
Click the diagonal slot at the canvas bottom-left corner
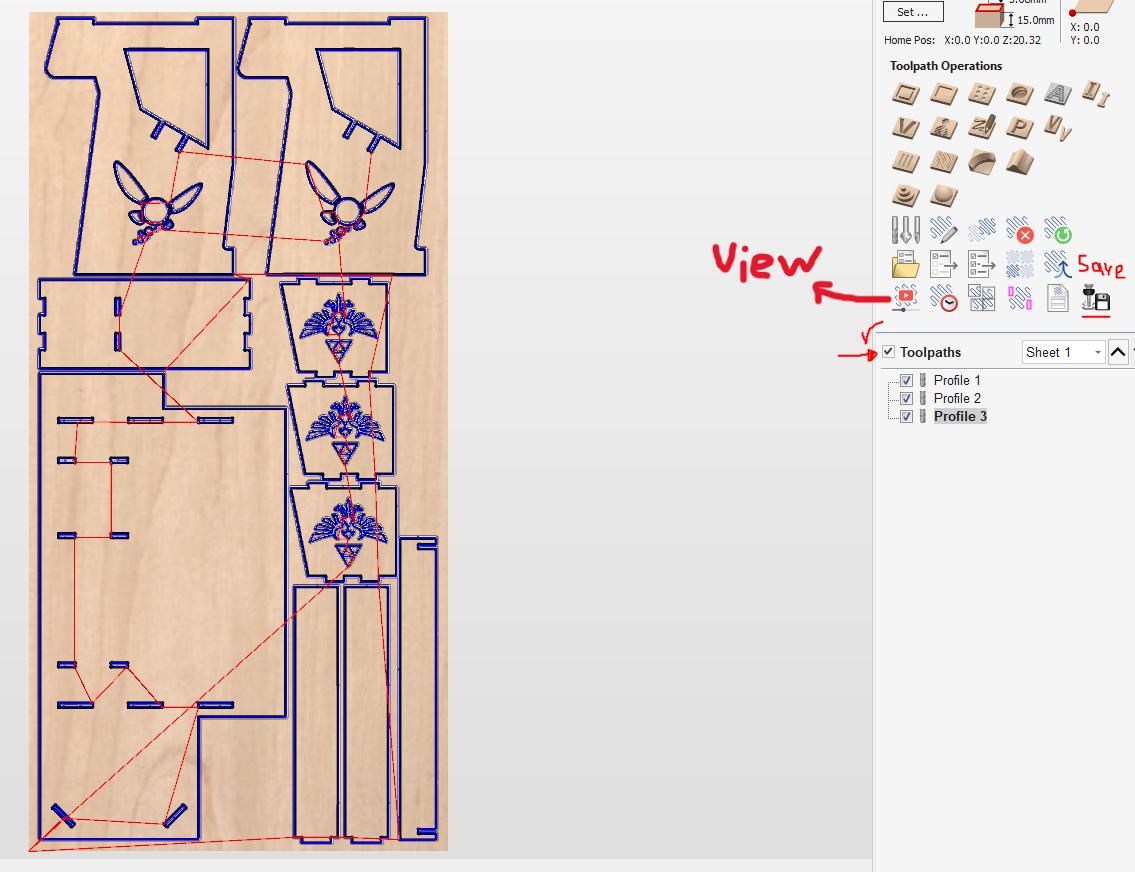[63, 816]
